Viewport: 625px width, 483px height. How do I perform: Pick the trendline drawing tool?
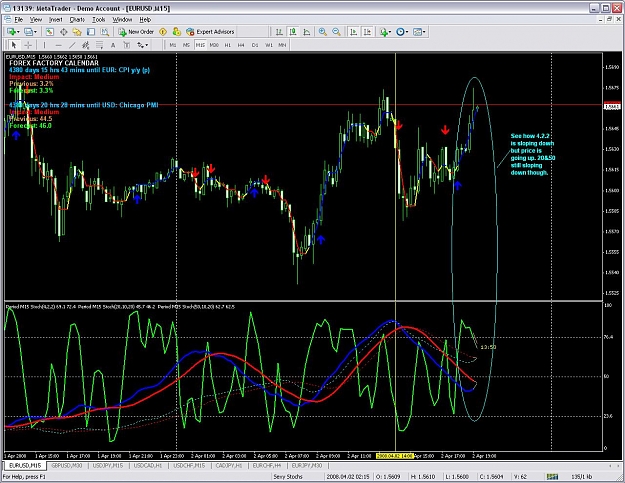[72, 45]
